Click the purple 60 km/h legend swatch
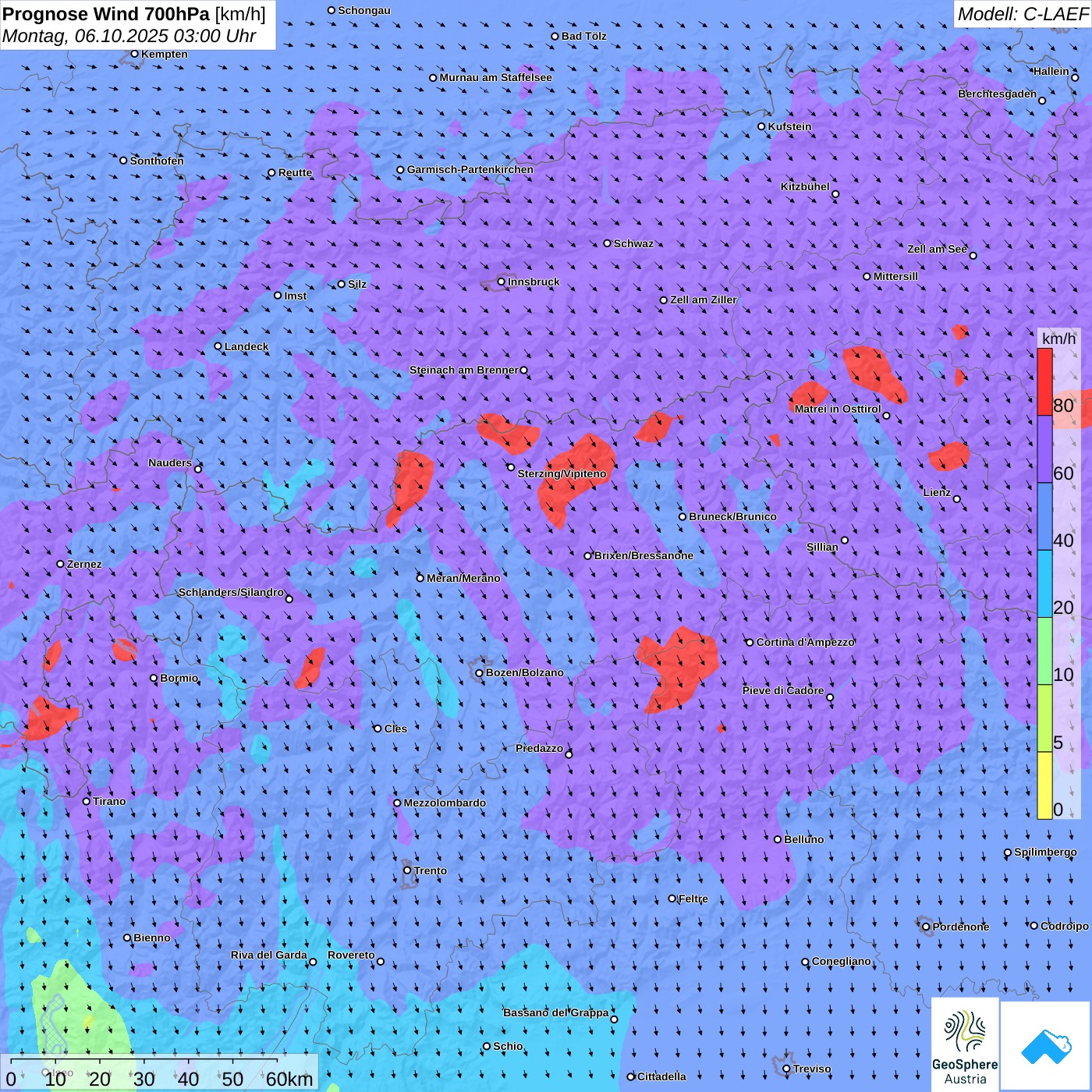The image size is (1092, 1092). (x=1044, y=449)
